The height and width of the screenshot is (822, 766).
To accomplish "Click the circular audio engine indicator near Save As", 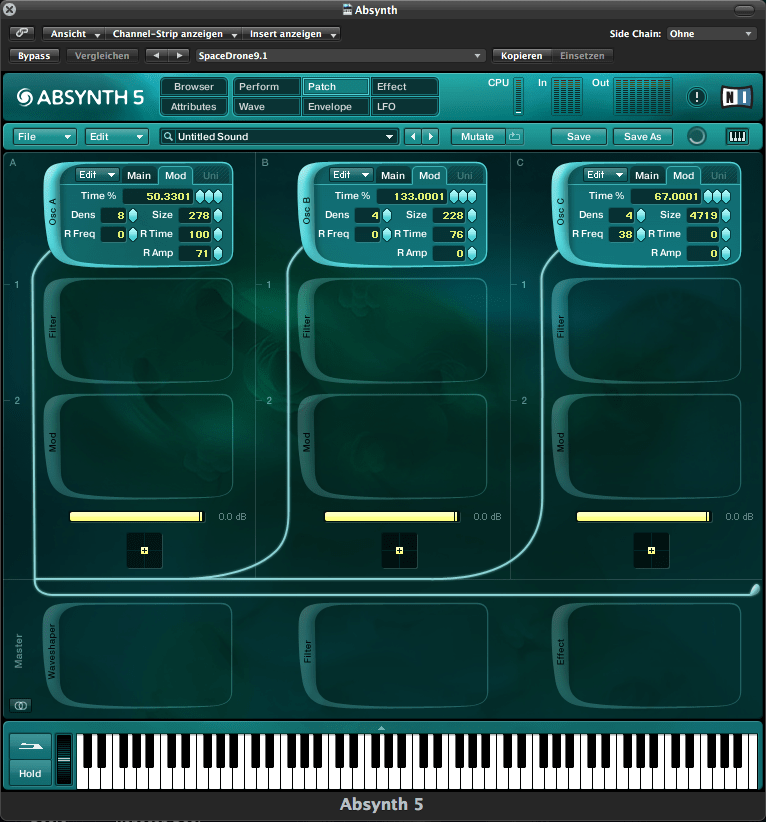I will [x=696, y=137].
